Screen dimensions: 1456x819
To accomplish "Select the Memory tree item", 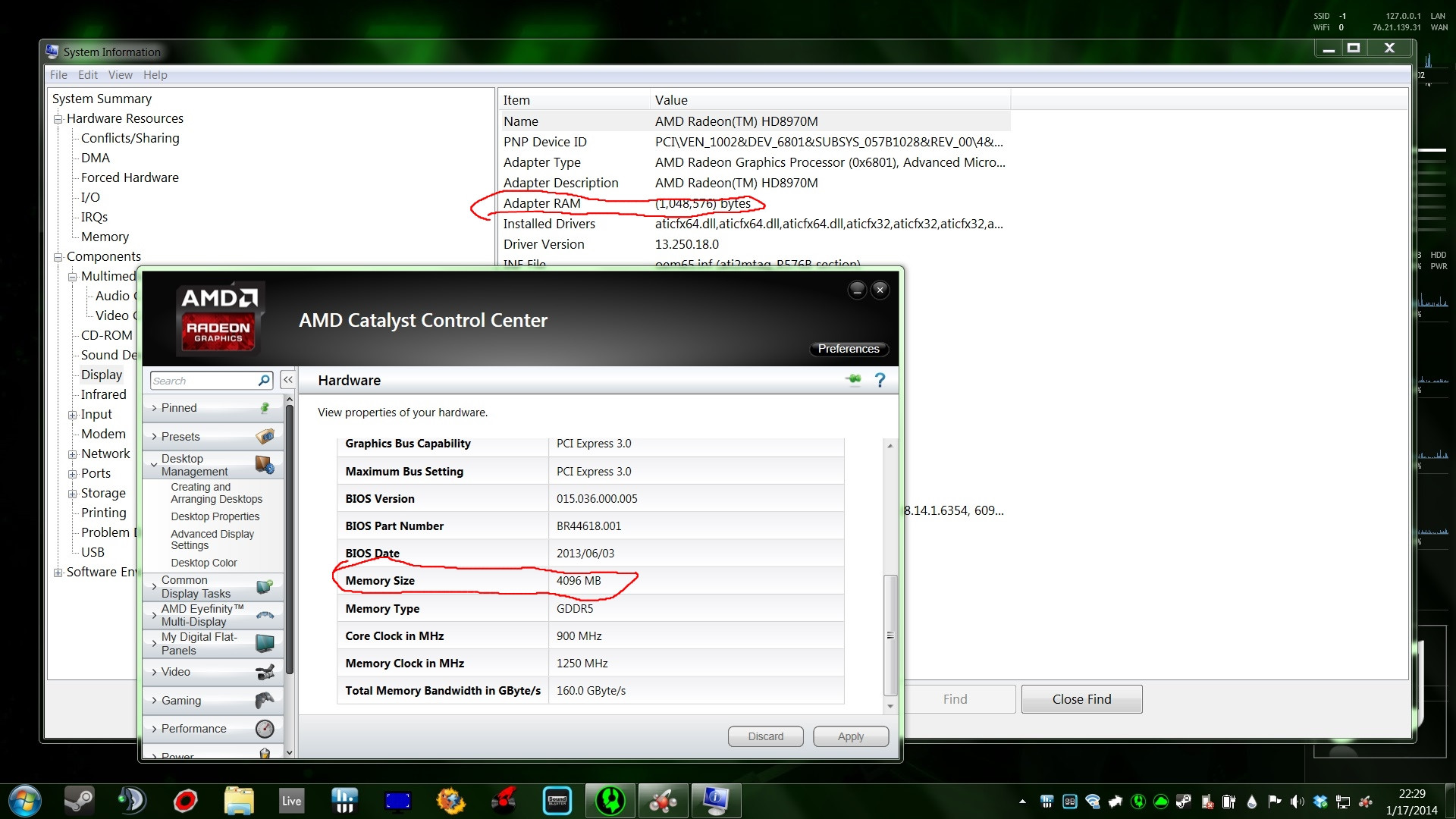I will tap(105, 237).
